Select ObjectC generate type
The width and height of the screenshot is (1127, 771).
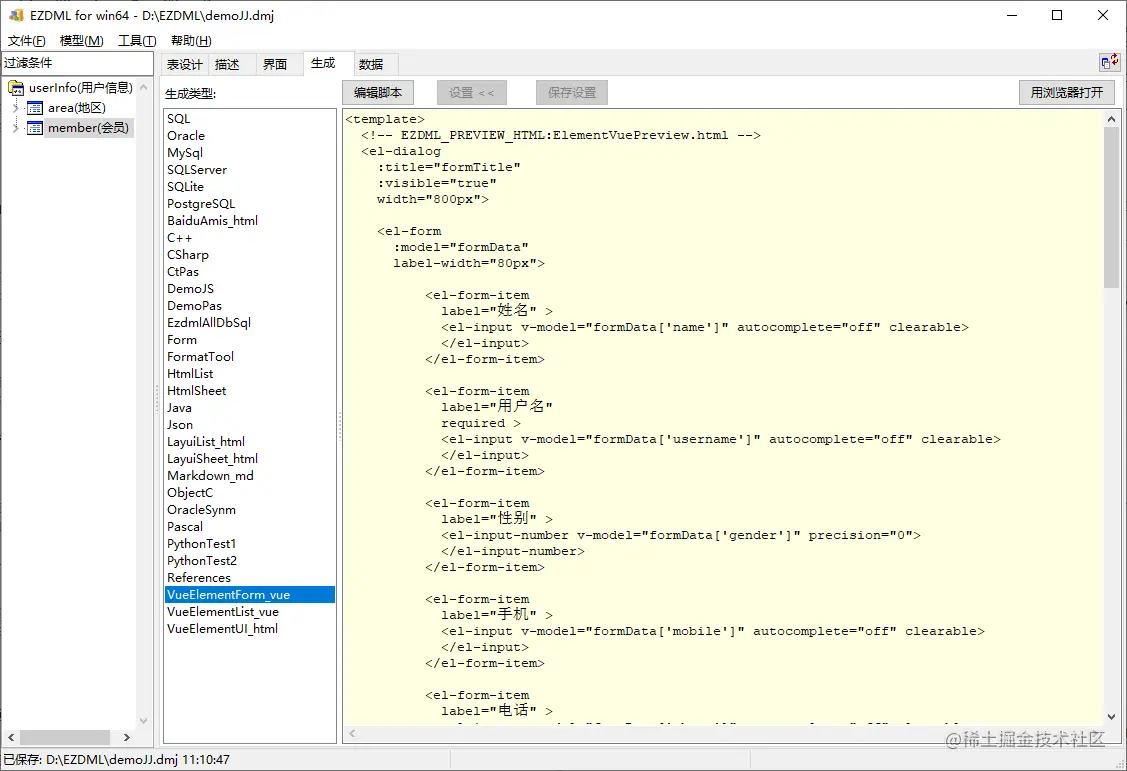[249, 493]
